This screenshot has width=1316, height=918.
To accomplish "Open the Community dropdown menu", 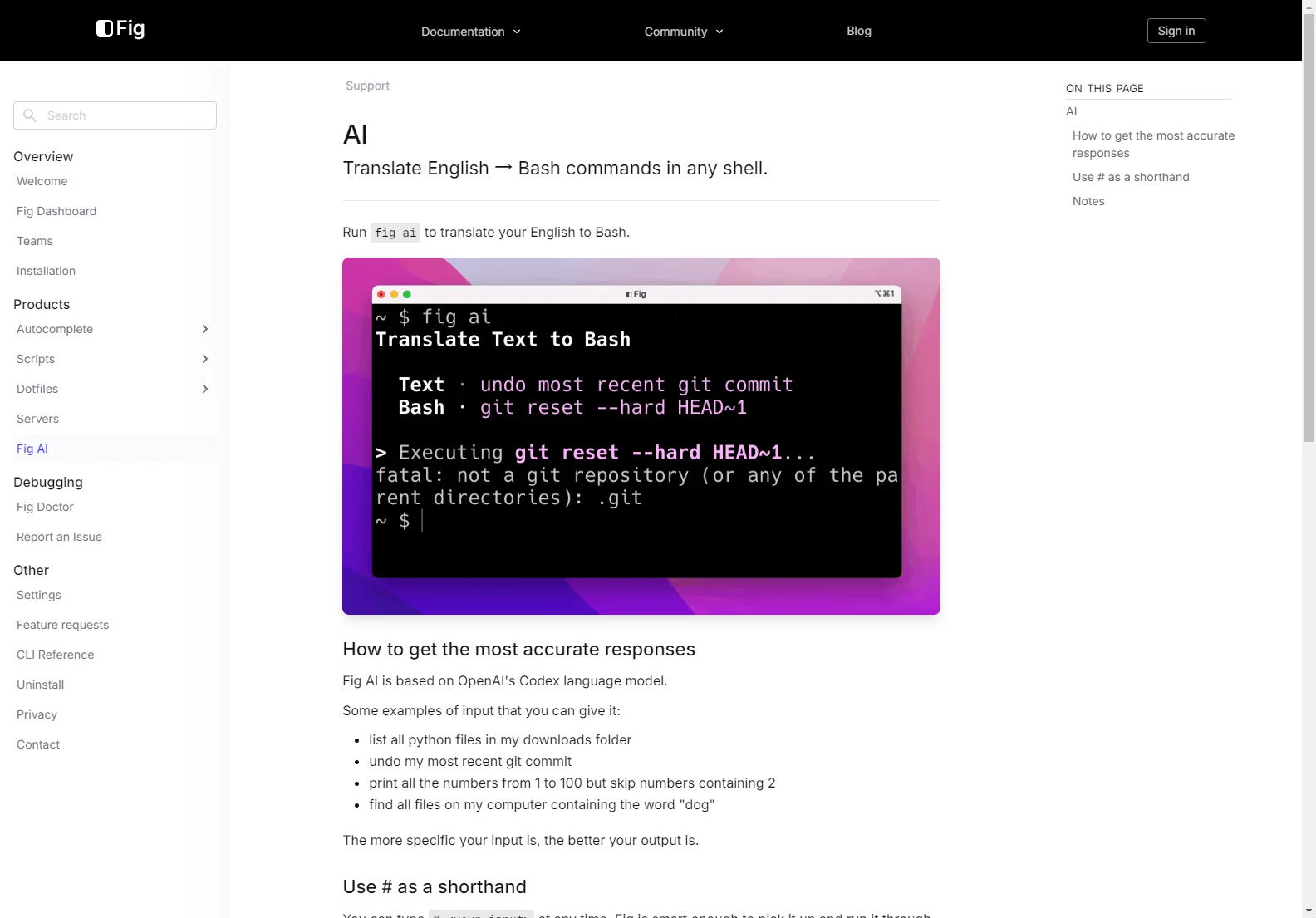I will click(684, 32).
